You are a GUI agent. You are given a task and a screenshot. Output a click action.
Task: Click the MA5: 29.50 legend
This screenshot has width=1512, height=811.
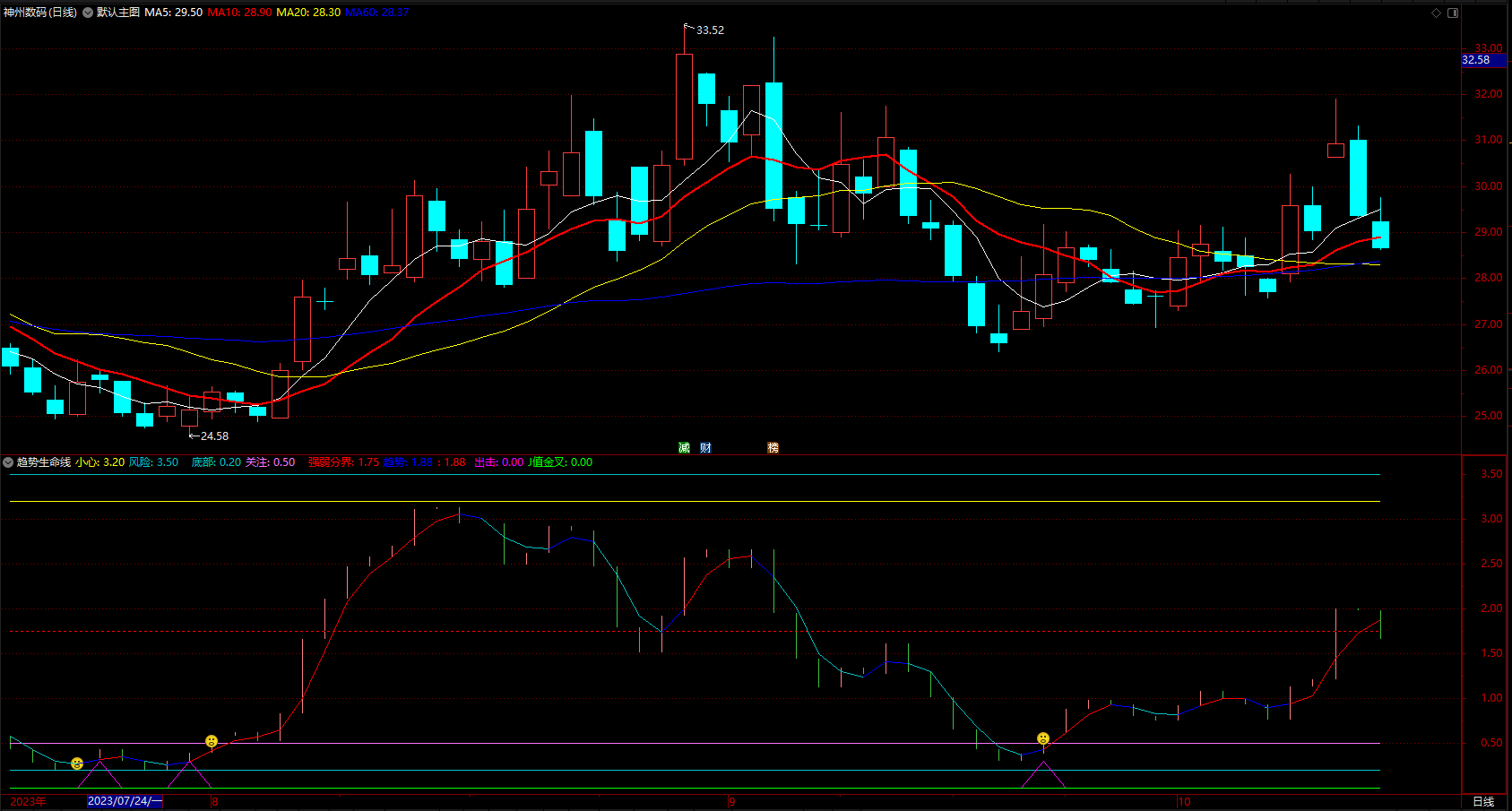tap(173, 13)
